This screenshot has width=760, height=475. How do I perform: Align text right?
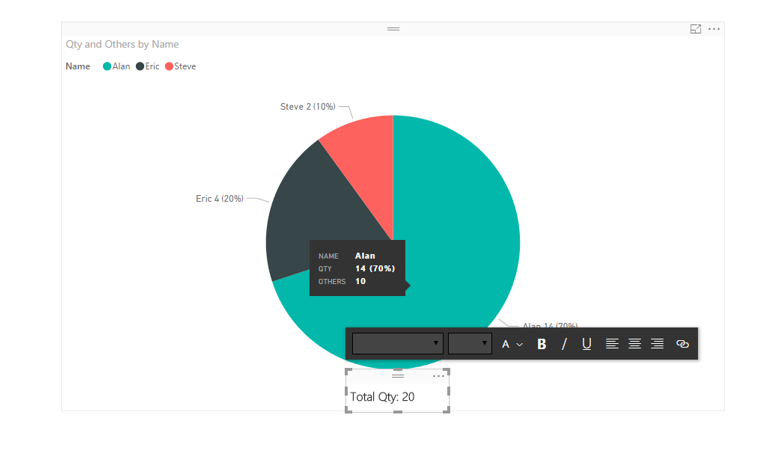(657, 344)
